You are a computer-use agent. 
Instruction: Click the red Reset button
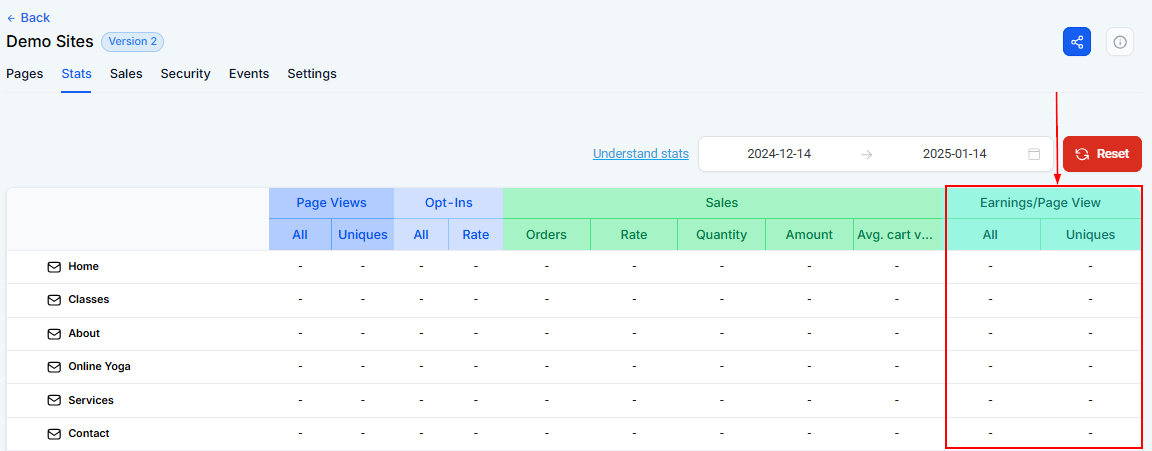click(x=1102, y=154)
